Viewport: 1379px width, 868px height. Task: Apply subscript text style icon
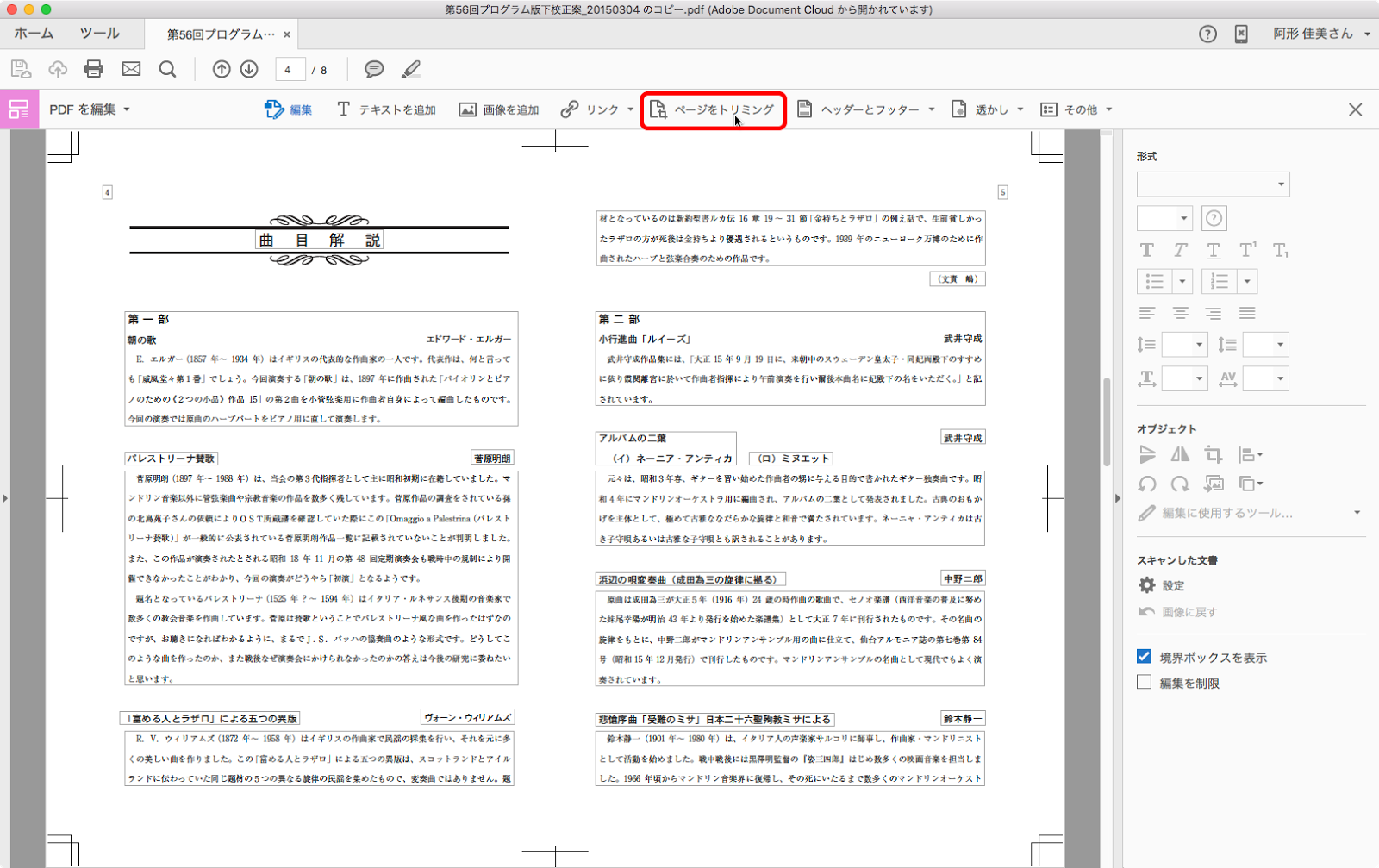tap(1281, 250)
